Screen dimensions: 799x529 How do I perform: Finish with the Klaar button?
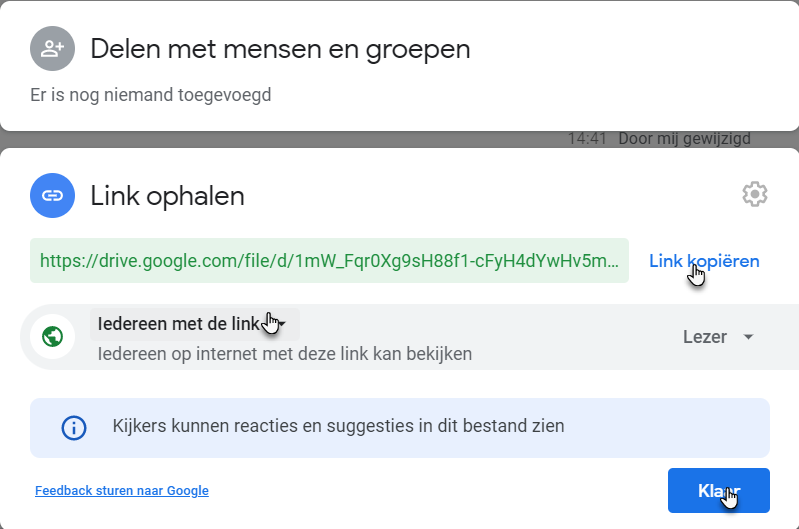pyautogui.click(x=718, y=491)
